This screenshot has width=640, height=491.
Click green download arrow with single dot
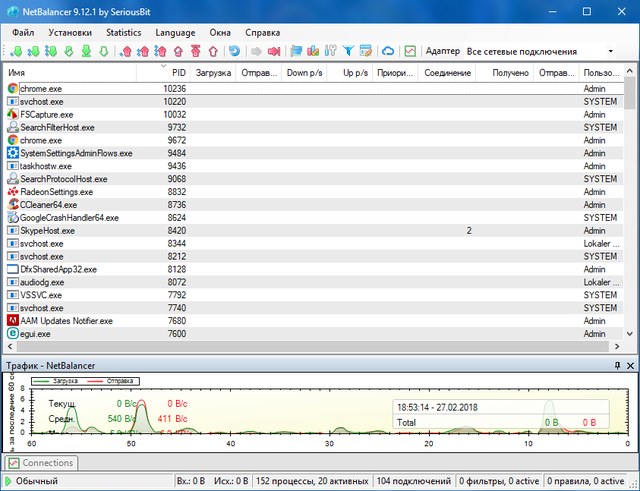[17, 51]
